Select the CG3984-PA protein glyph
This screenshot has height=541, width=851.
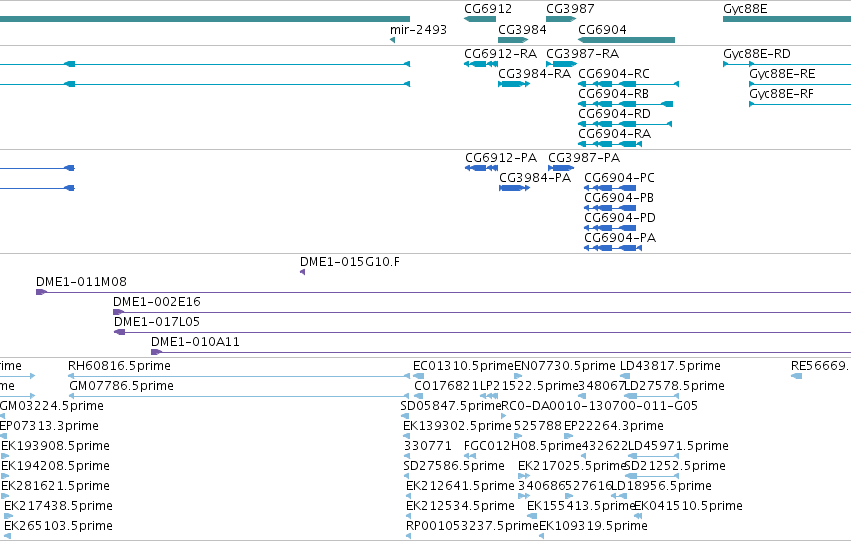click(x=515, y=188)
